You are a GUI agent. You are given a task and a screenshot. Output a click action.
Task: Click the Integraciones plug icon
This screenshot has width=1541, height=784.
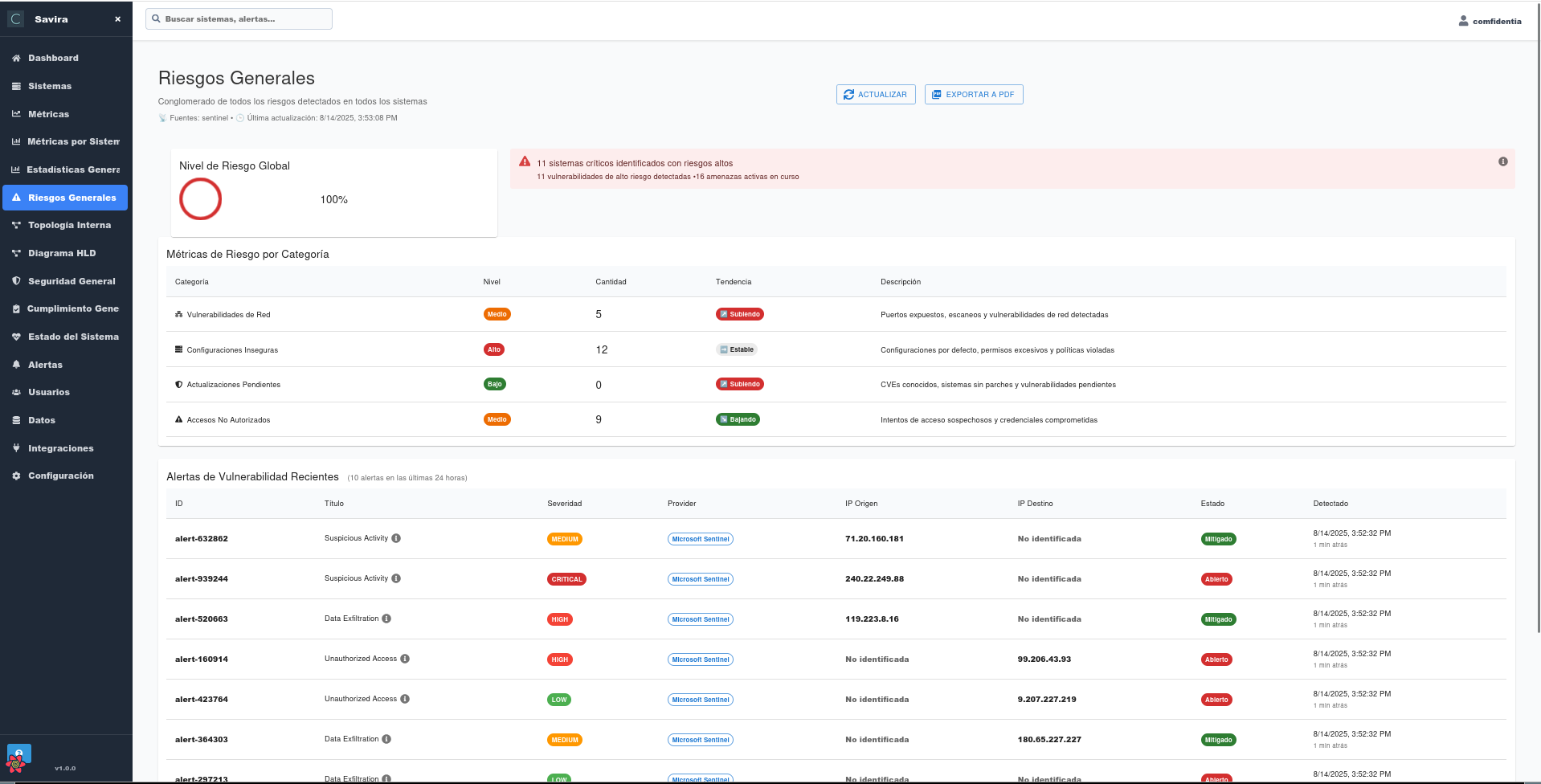(16, 448)
